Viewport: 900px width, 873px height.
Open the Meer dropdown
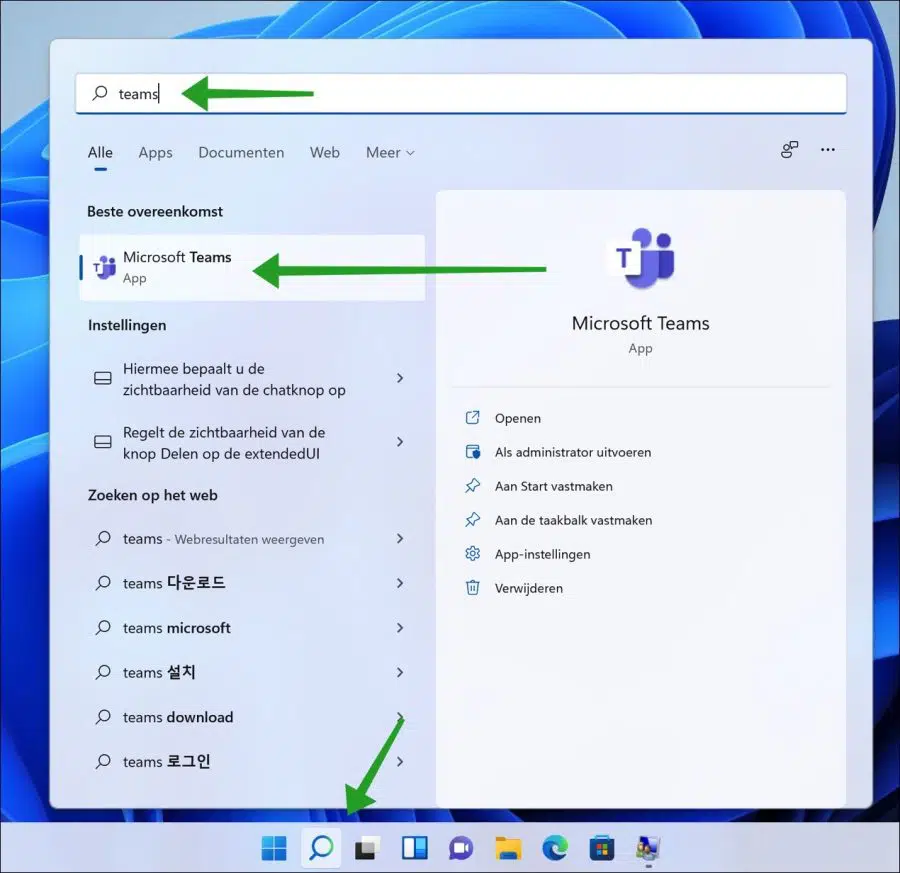click(x=390, y=153)
